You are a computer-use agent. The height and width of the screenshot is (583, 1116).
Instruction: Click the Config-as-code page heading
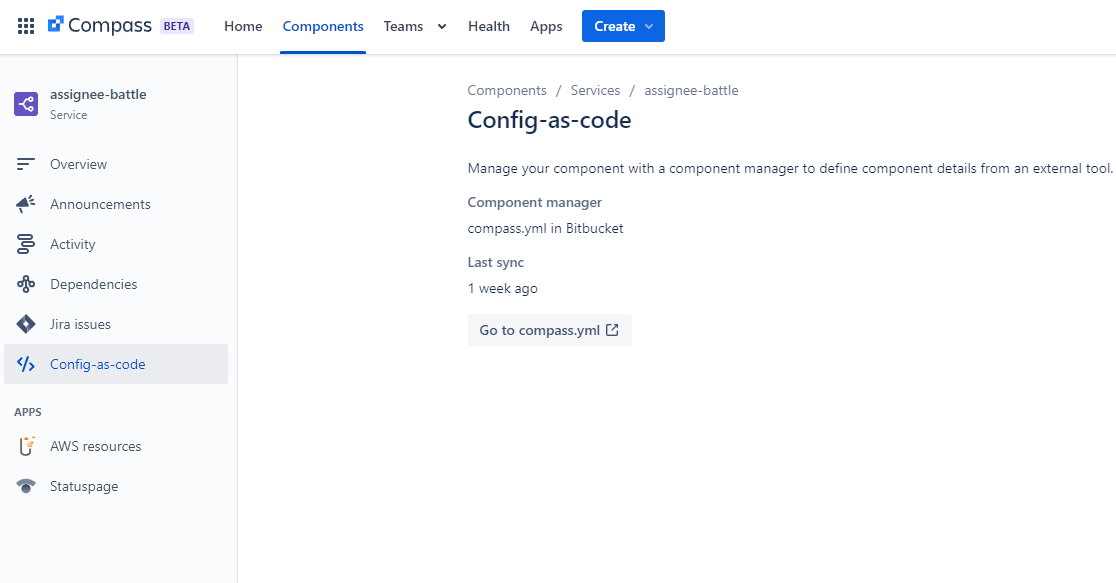tap(549, 120)
